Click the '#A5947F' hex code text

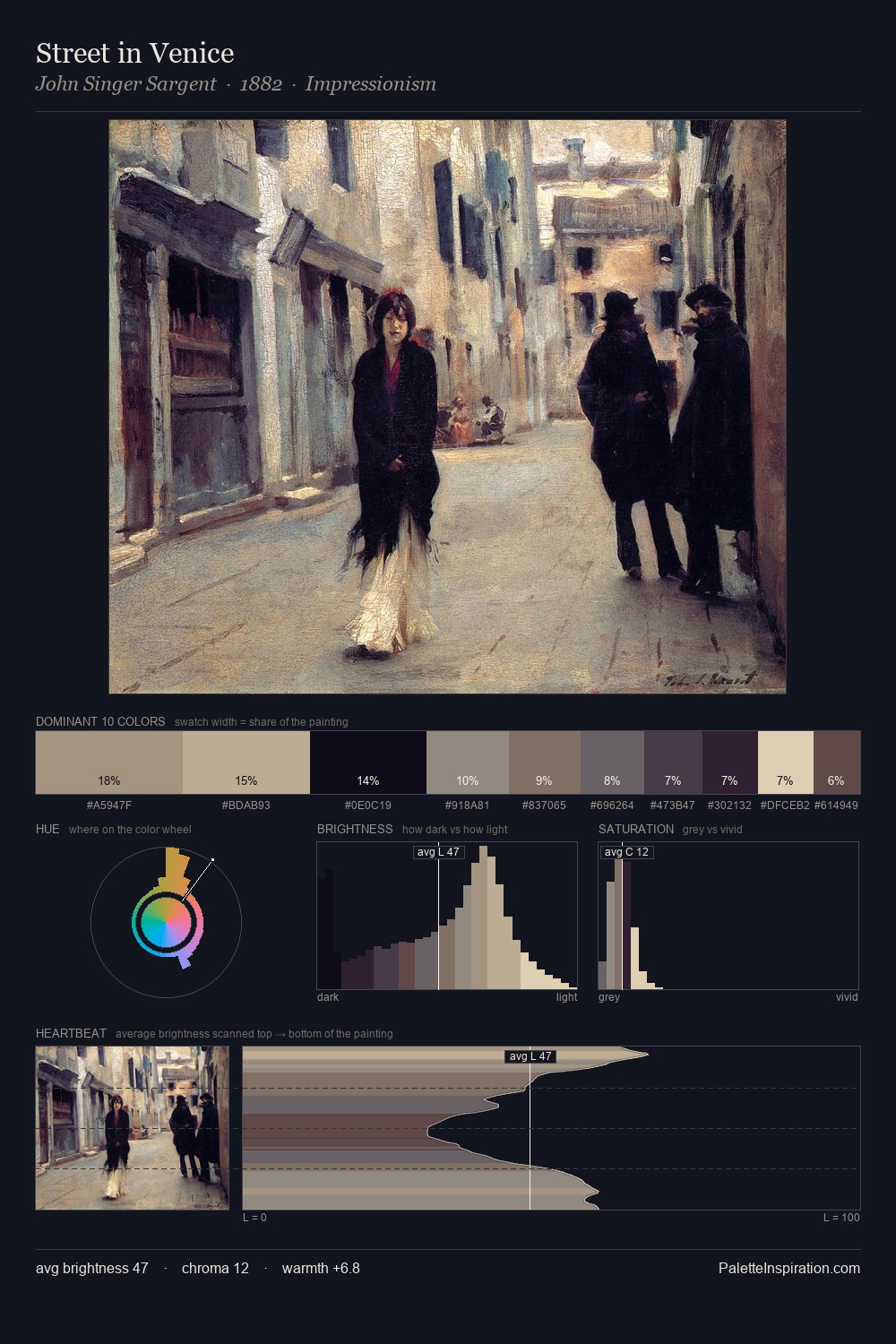109,806
